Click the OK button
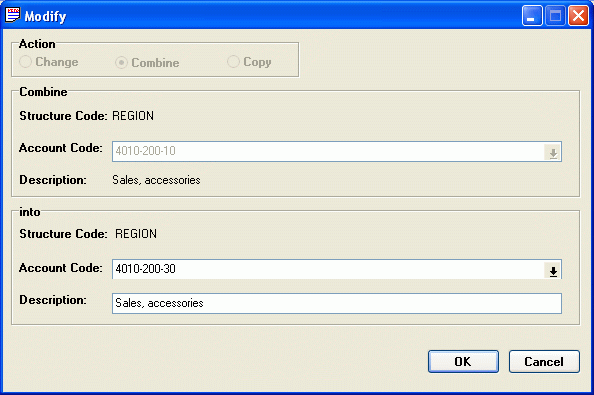This screenshot has height=395, width=594. point(463,361)
